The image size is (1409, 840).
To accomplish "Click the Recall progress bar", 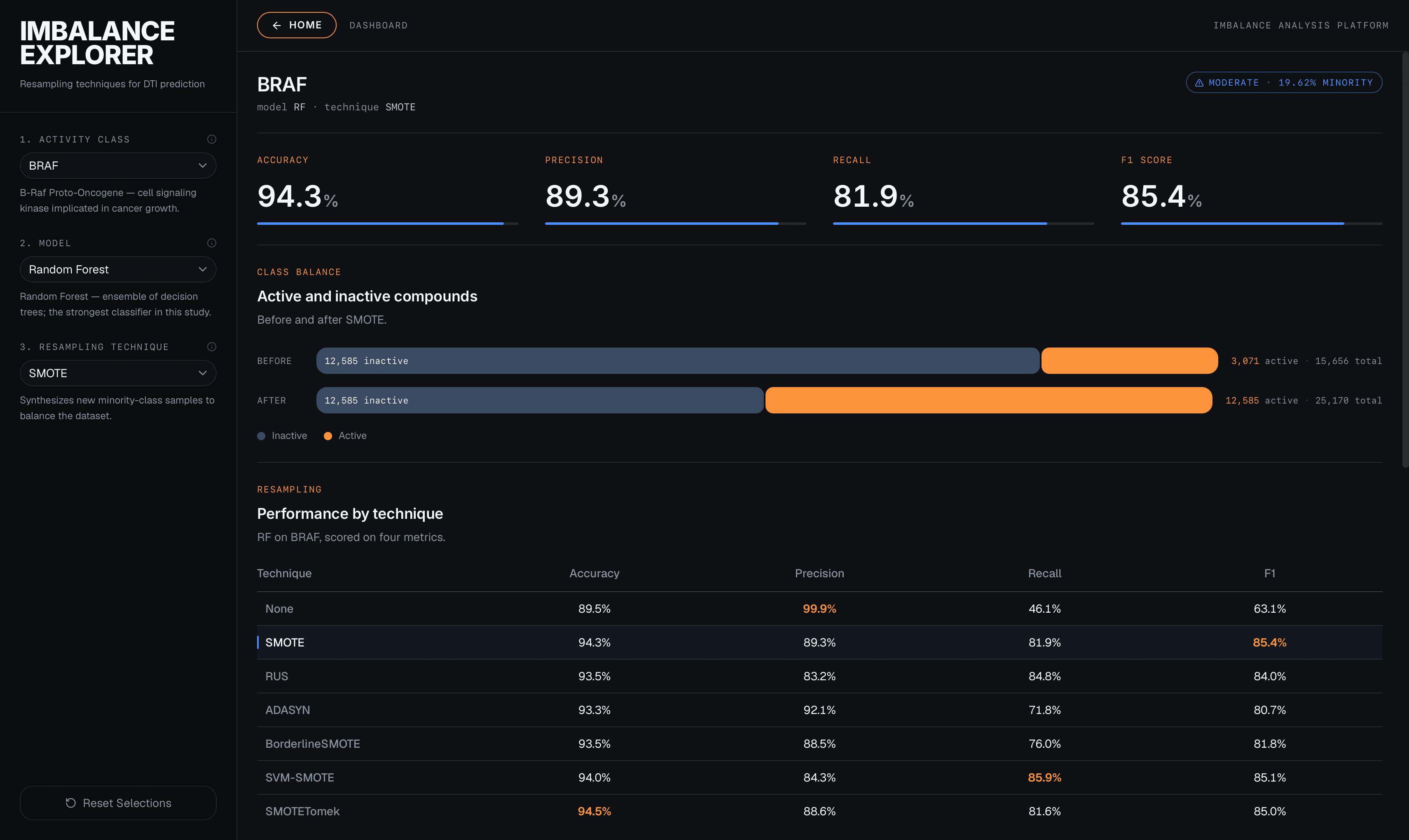I will [963, 224].
